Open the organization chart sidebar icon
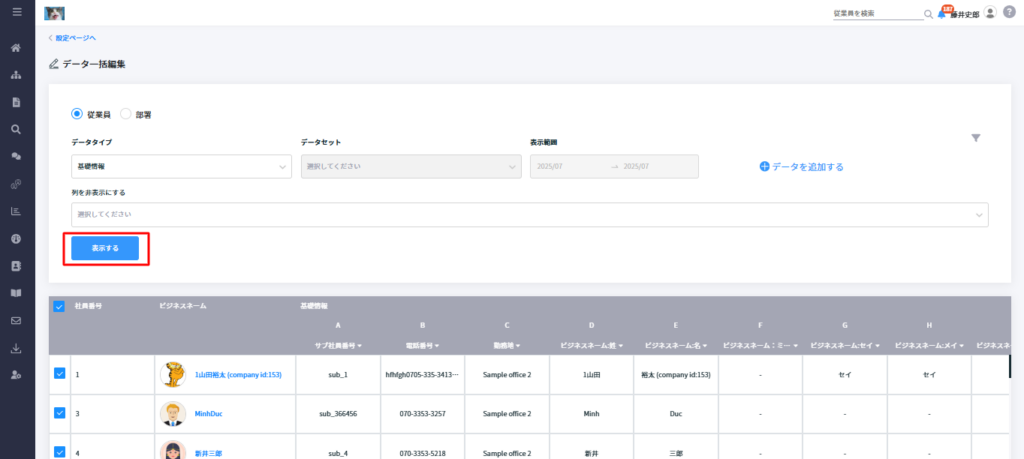Viewport: 1024px width, 459px height. click(17, 75)
